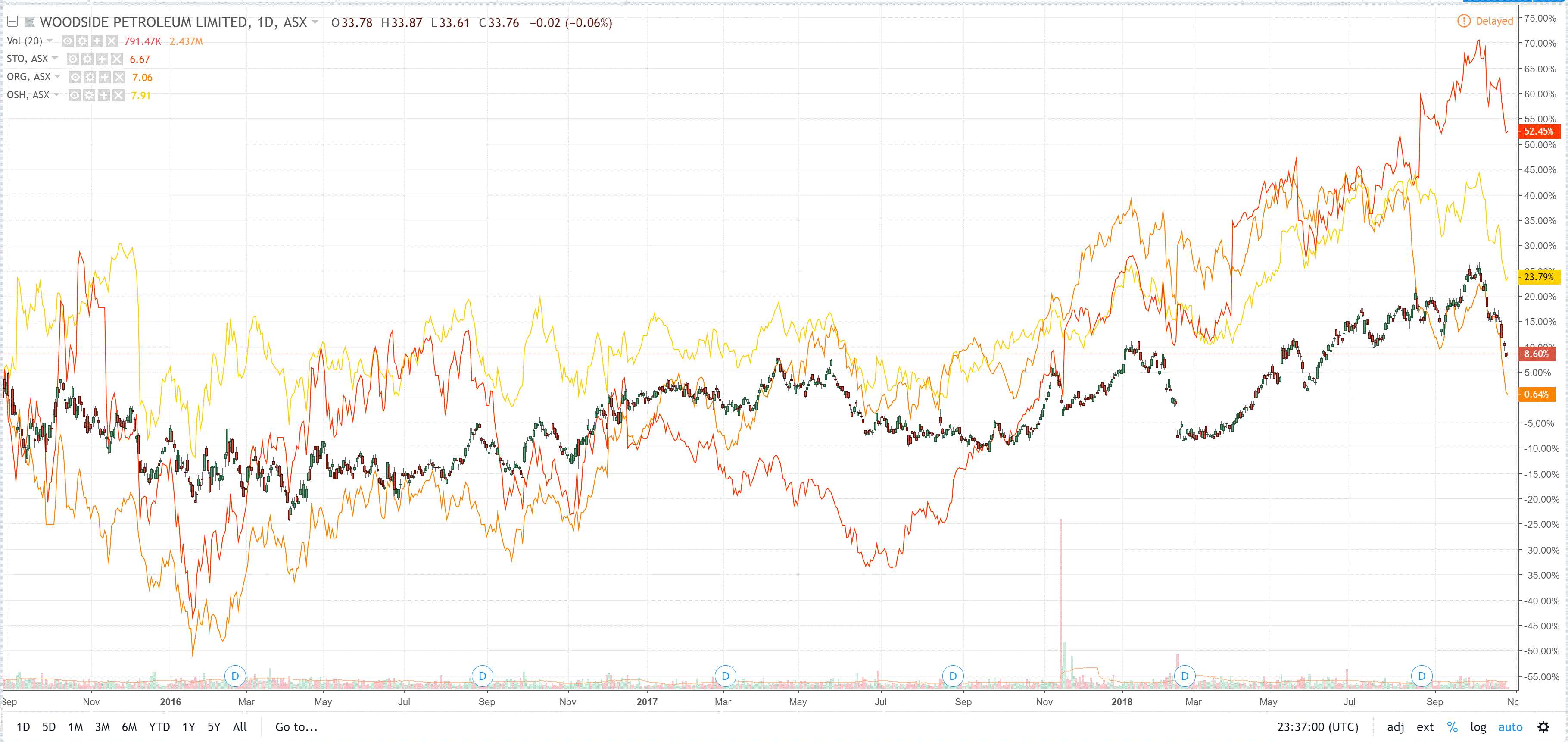Viewport: 1568px width, 742px height.
Task: Select the 6M time range
Action: click(129, 727)
